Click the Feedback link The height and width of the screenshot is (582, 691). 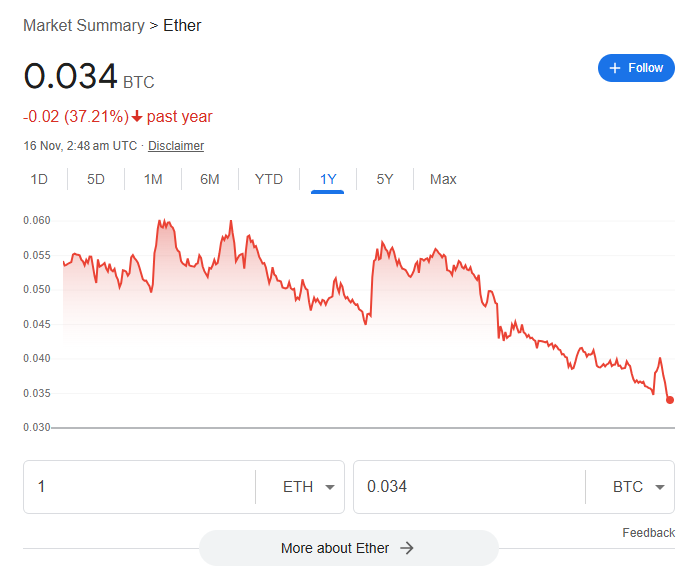pos(648,533)
